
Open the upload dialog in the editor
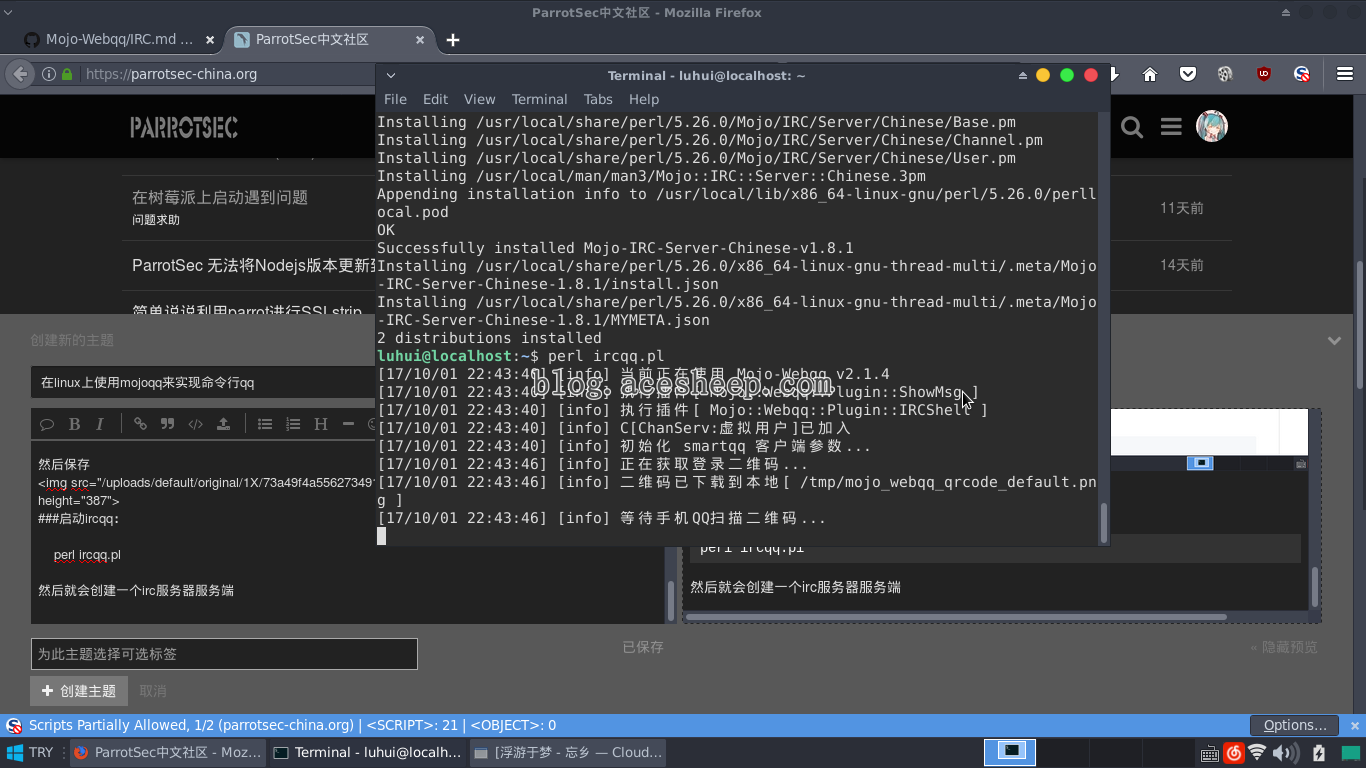coord(223,424)
